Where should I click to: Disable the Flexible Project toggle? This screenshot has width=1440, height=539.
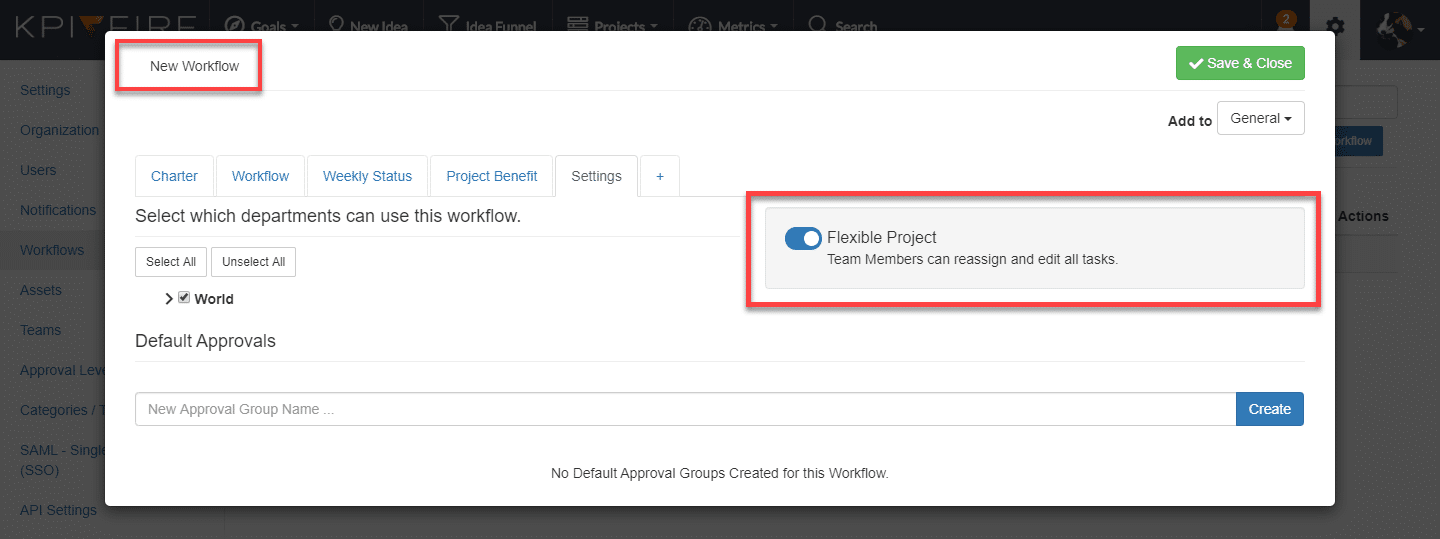tap(803, 238)
